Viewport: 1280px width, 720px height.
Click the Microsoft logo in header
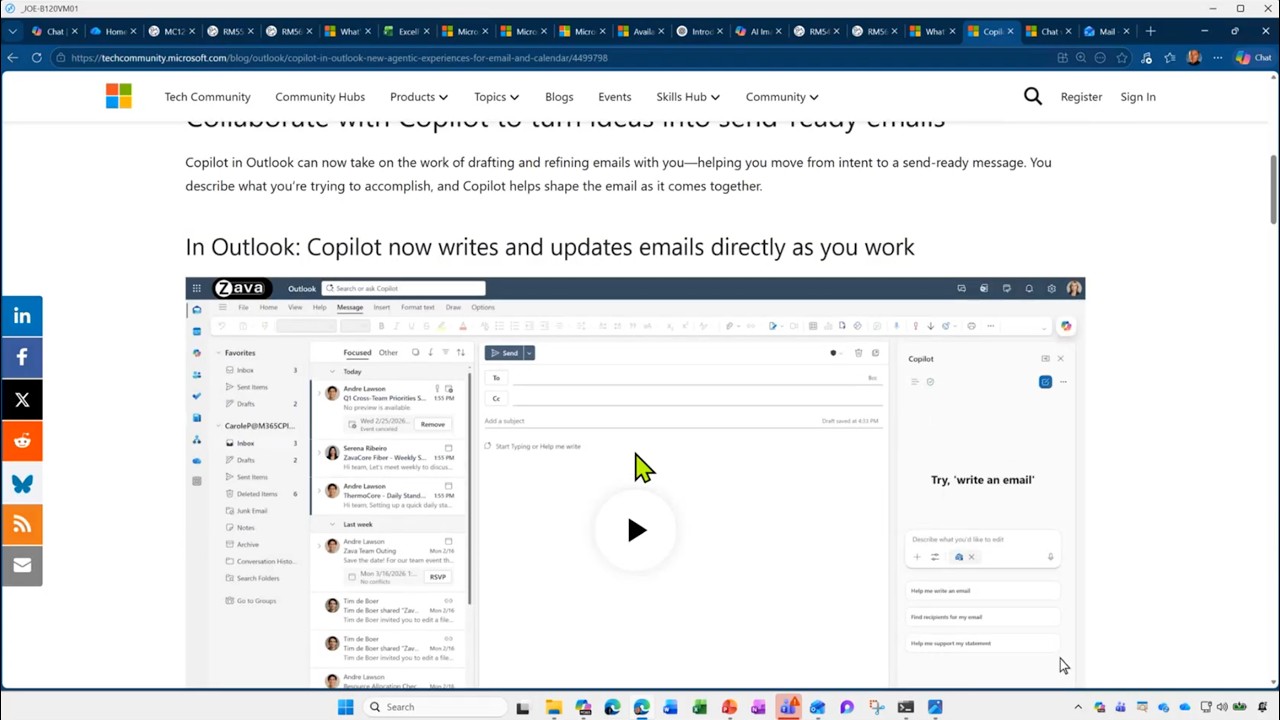click(x=118, y=96)
